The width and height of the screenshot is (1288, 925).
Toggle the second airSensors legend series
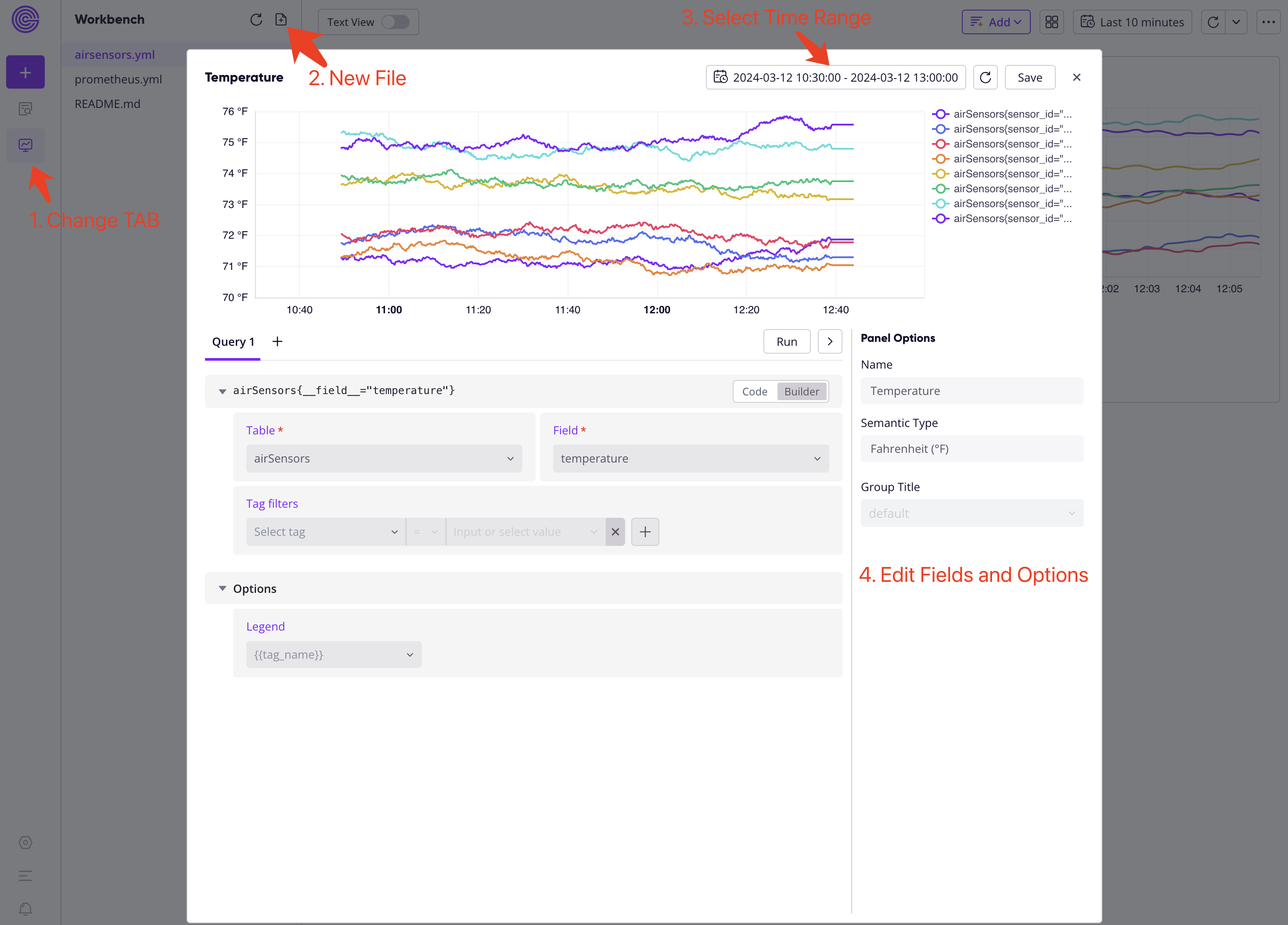[x=1002, y=129]
